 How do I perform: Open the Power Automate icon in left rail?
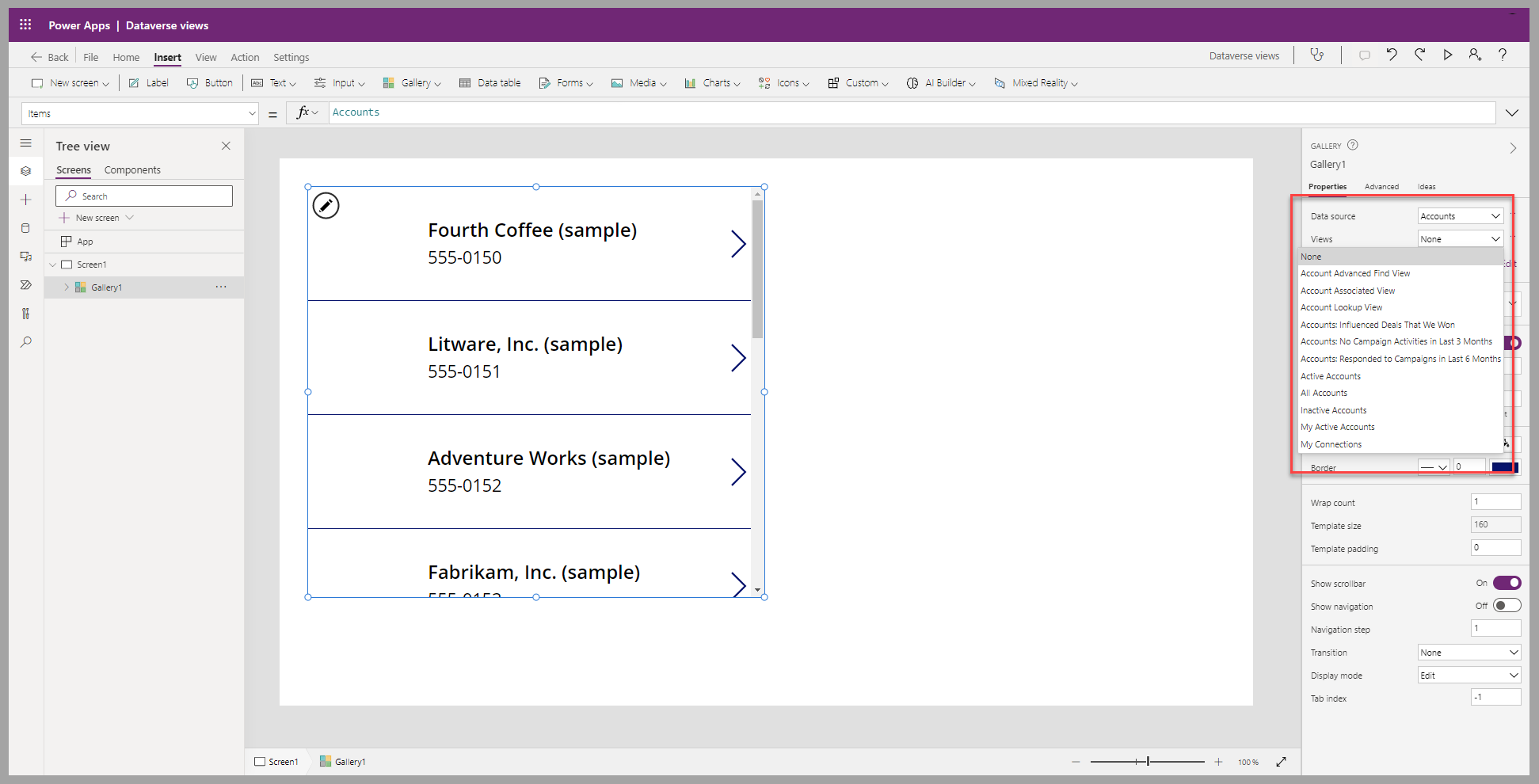tap(26, 285)
